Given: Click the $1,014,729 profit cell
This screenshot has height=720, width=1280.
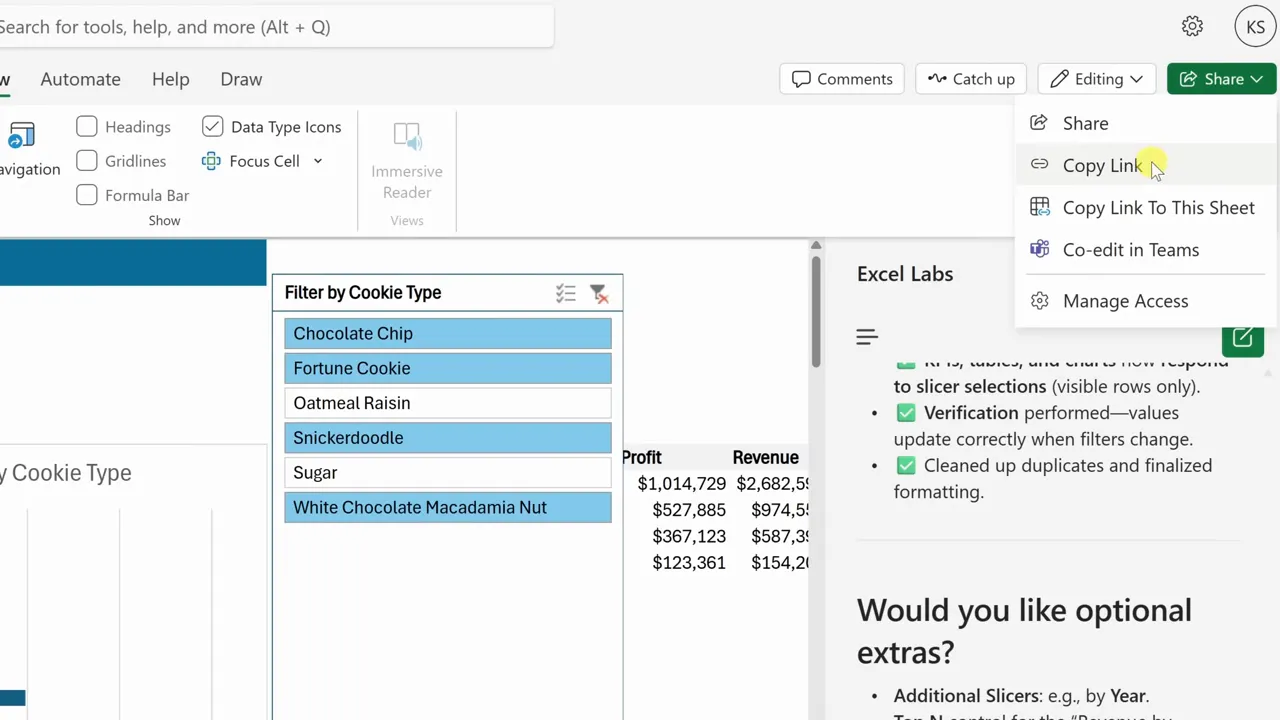Looking at the screenshot, I should pos(682,484).
